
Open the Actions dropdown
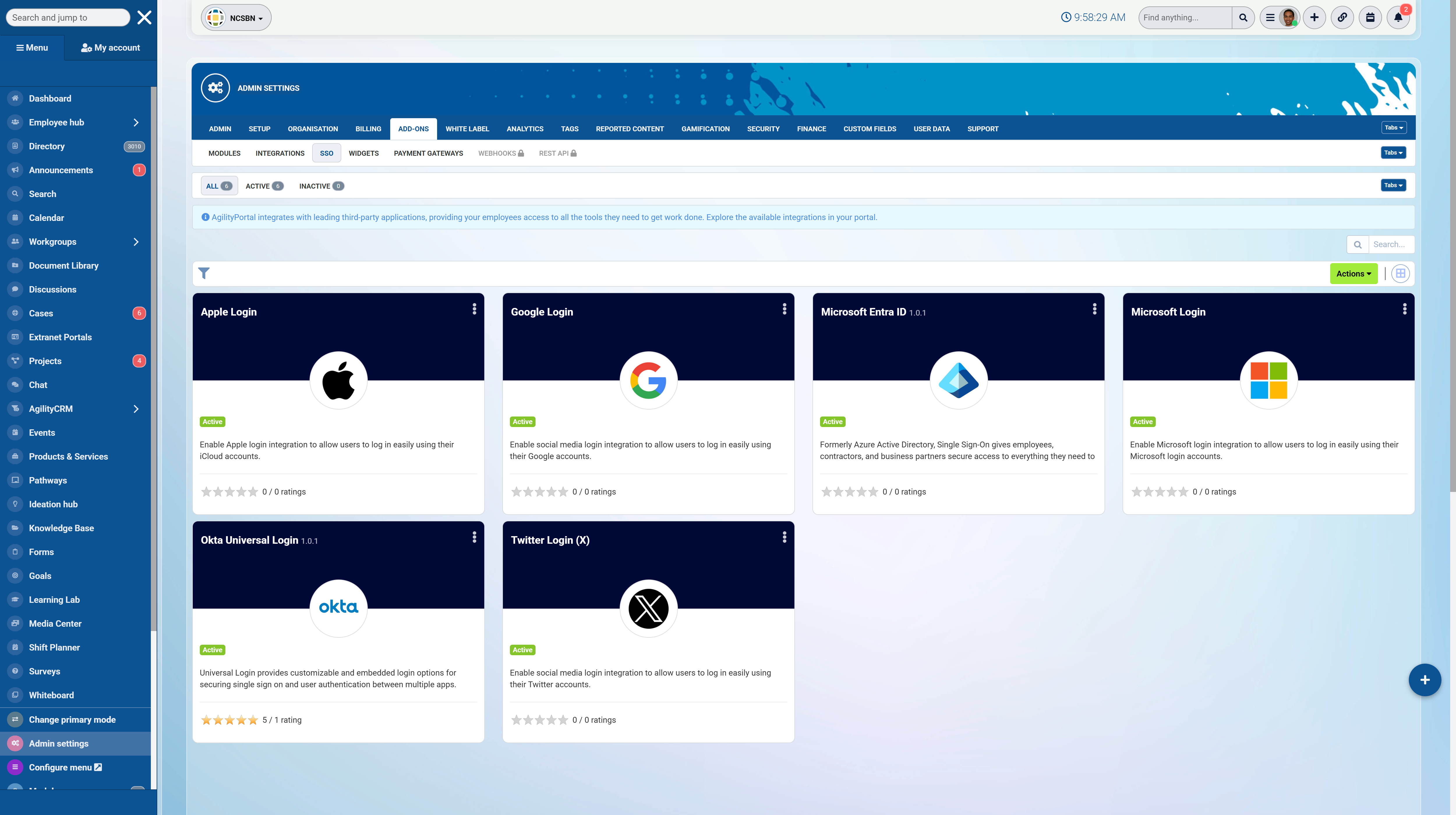click(x=1353, y=273)
